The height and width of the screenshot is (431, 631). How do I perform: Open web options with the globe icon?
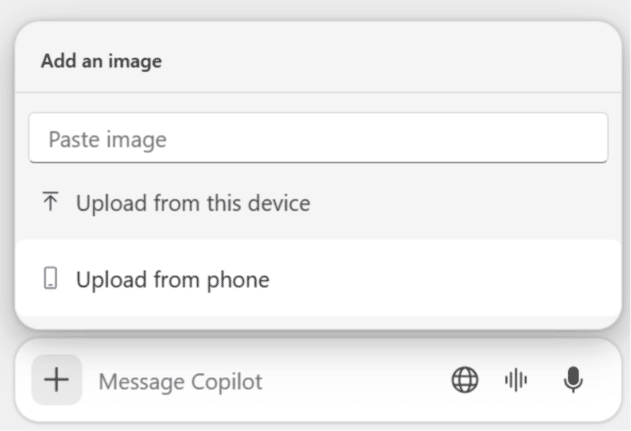(x=464, y=380)
